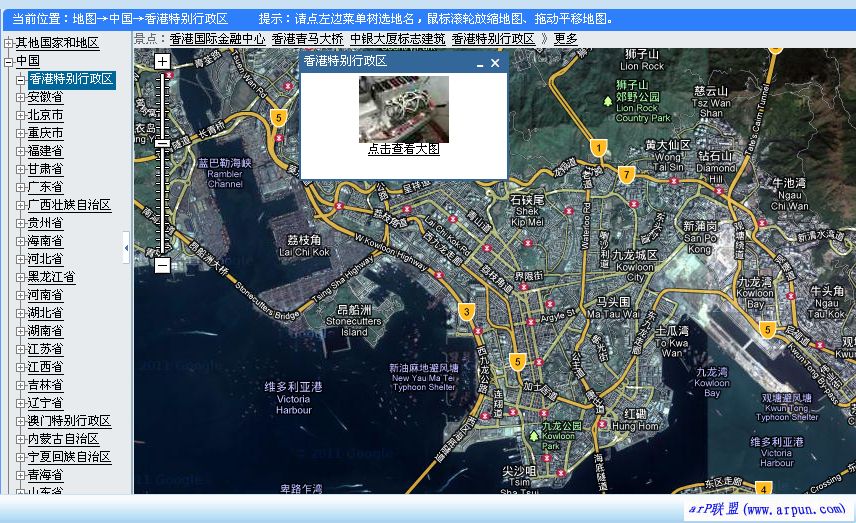Click the Route 3 shield near West Kowloon
The height and width of the screenshot is (523, 856).
click(x=466, y=312)
